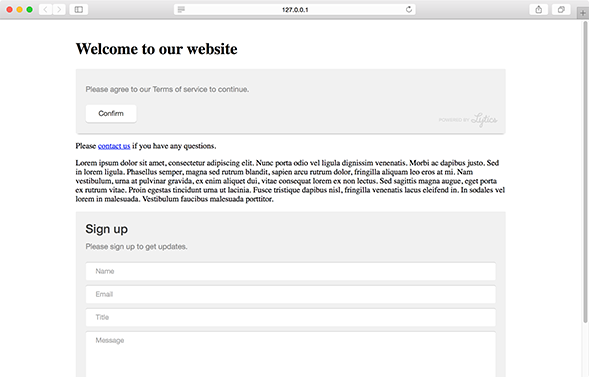Click the Message text area
Screen dimensions: 589x377
pos(290,354)
